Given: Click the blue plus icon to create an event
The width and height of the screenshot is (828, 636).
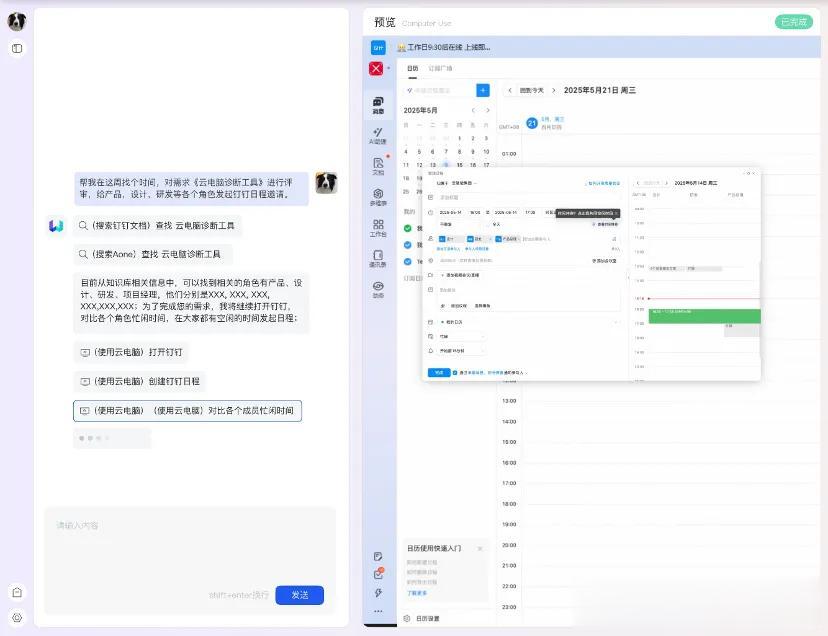Looking at the screenshot, I should 483,90.
